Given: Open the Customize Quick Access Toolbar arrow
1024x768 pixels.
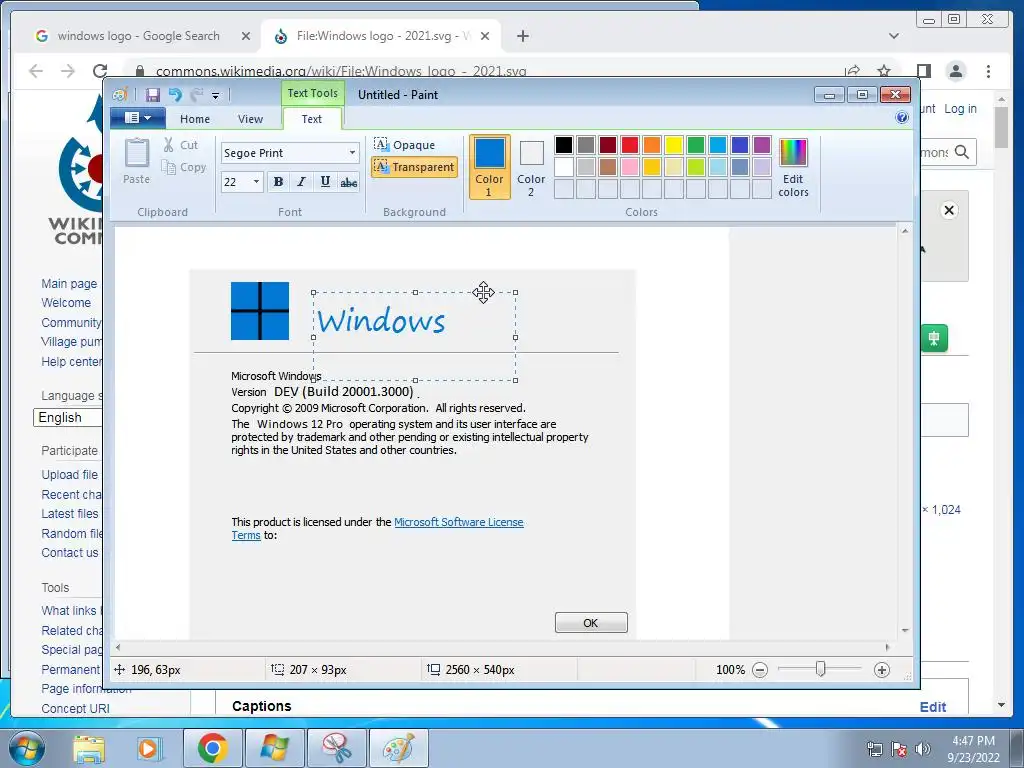Looking at the screenshot, I should coord(215,95).
